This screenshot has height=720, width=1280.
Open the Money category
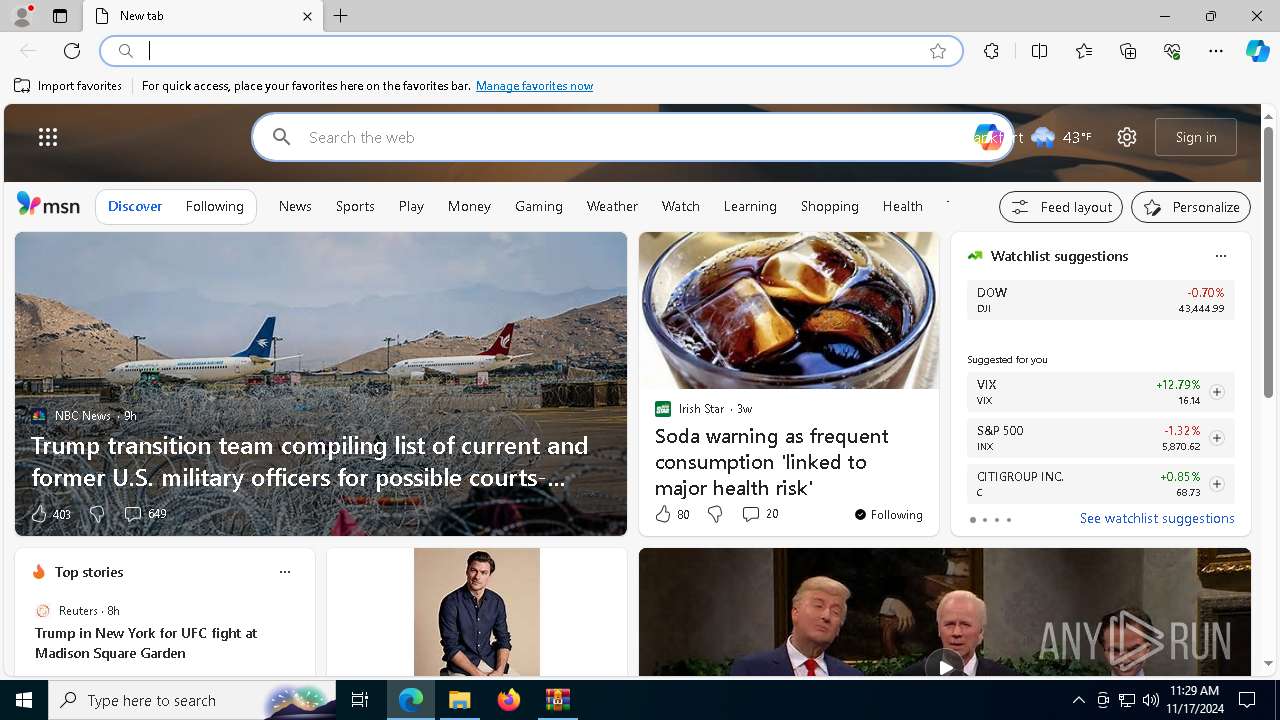click(x=469, y=206)
